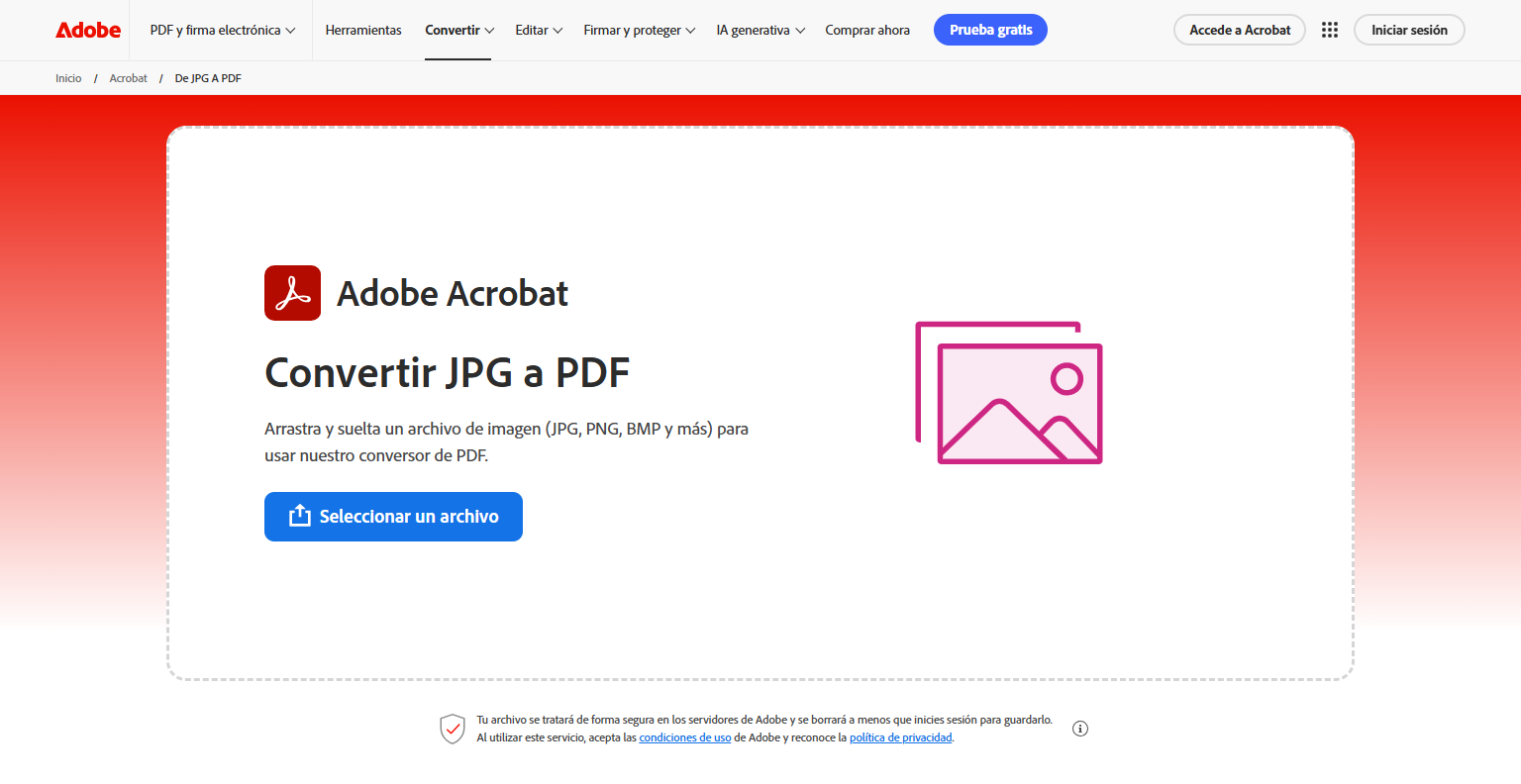
Task: Click the Adobe Acrobat title text
Action: point(453,293)
